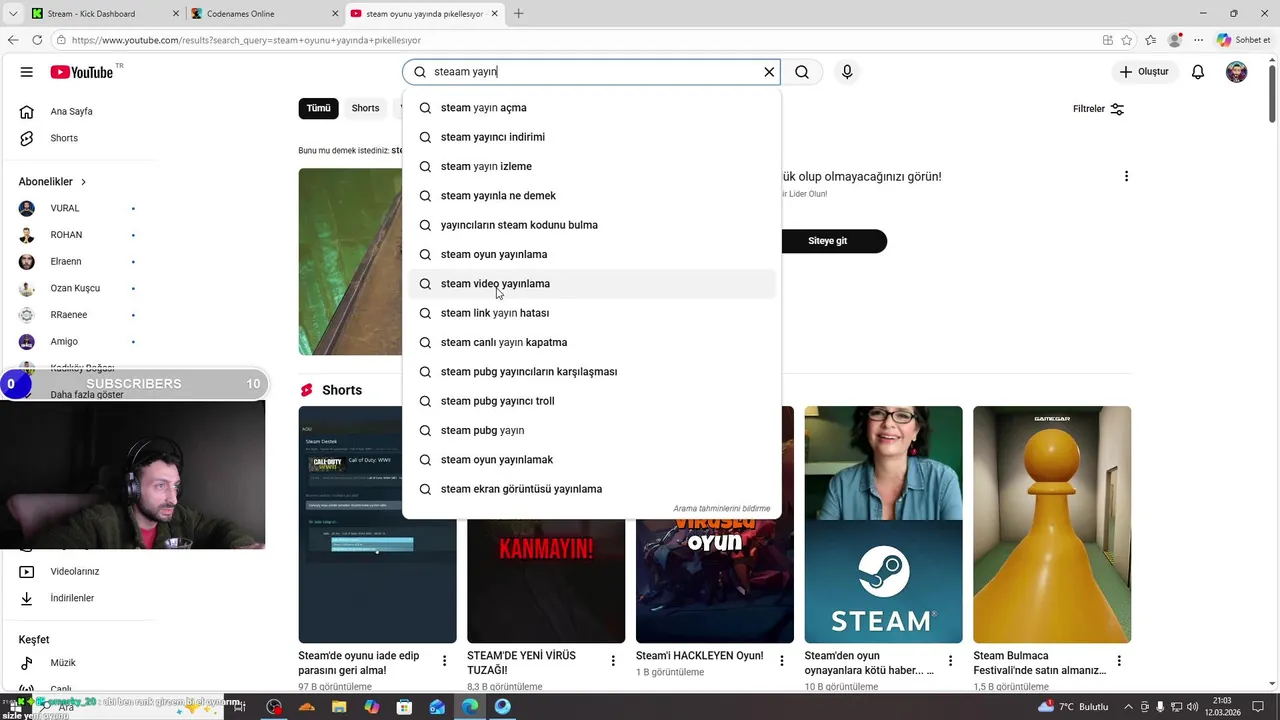This screenshot has width=1280, height=720.
Task: Open options for 'Steam'de oyunu iade edip' short
Action: pos(445,661)
